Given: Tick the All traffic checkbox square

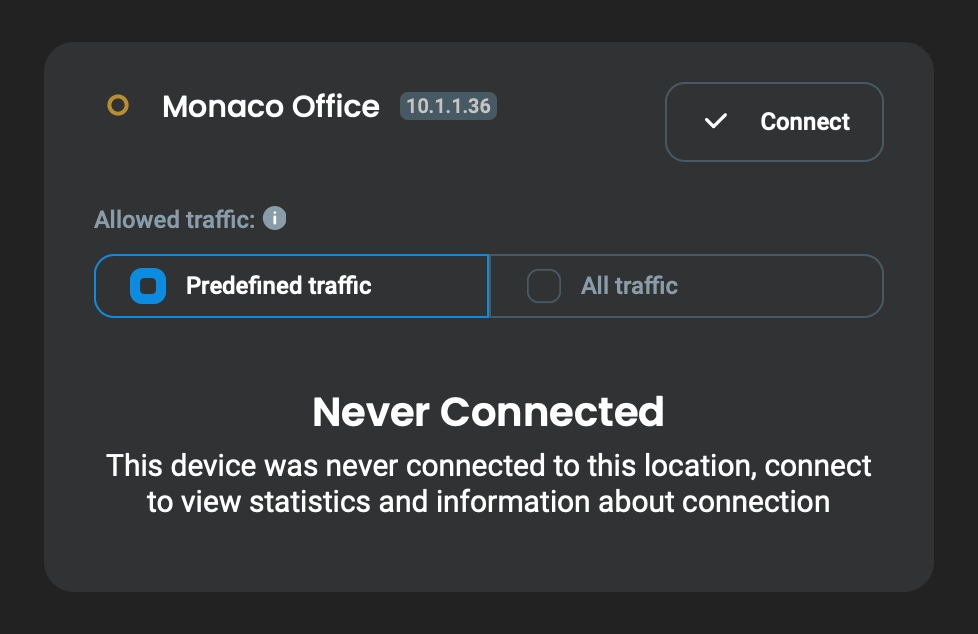Looking at the screenshot, I should pos(543,286).
